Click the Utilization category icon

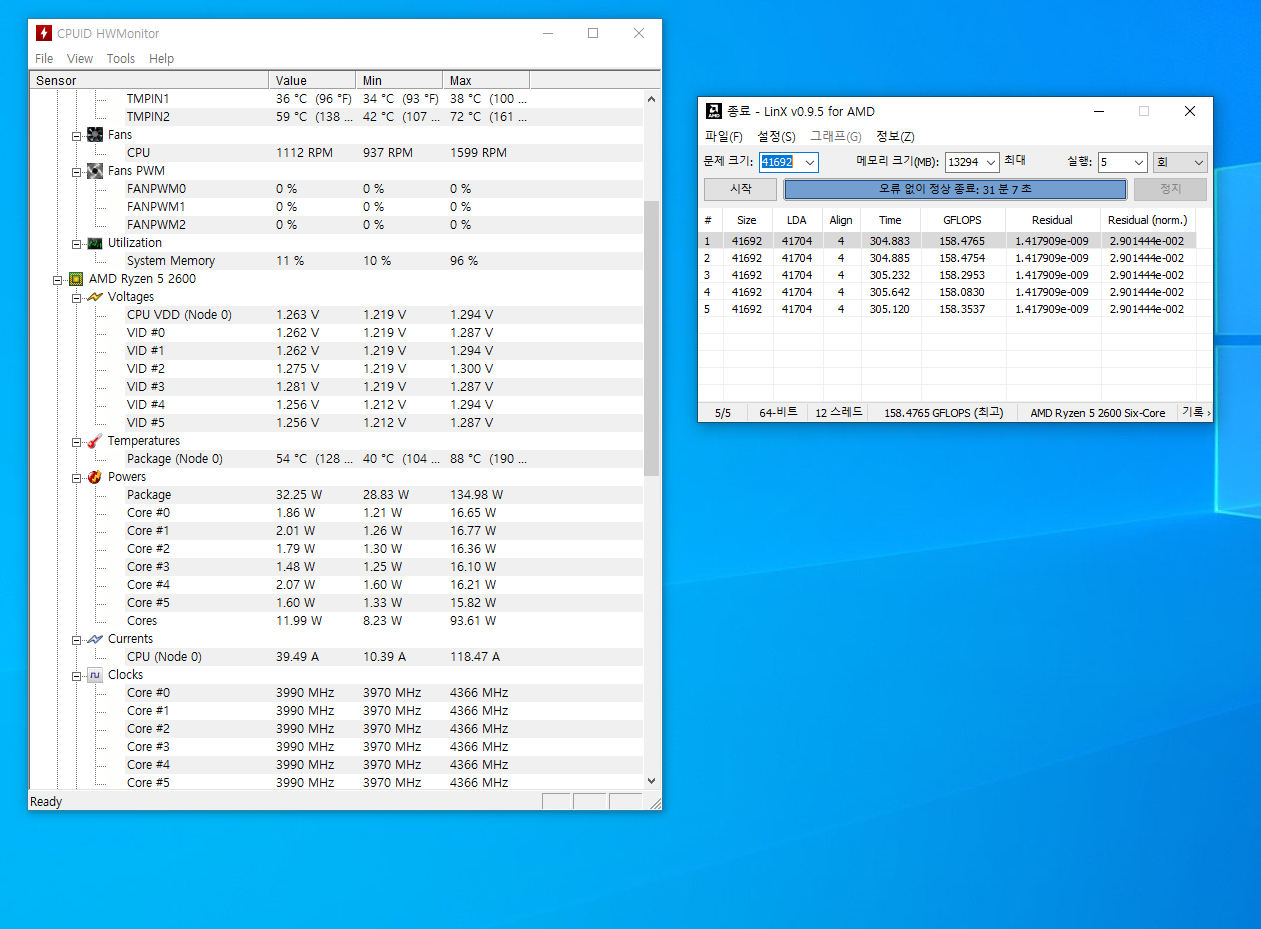95,243
